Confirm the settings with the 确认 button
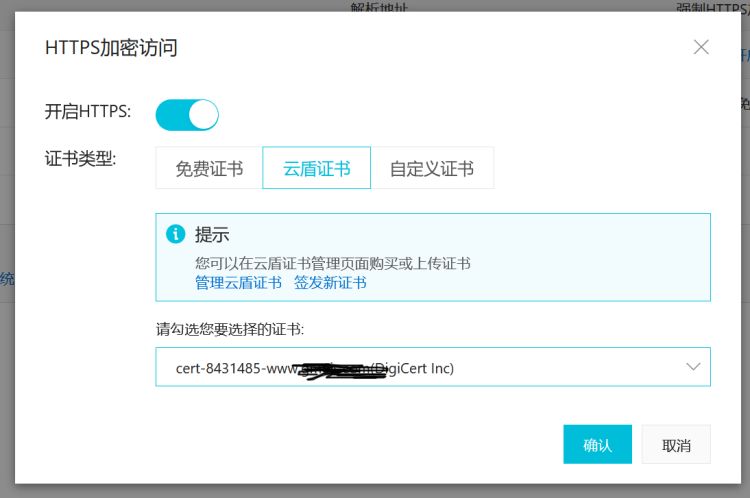The height and width of the screenshot is (498, 750). 597,444
